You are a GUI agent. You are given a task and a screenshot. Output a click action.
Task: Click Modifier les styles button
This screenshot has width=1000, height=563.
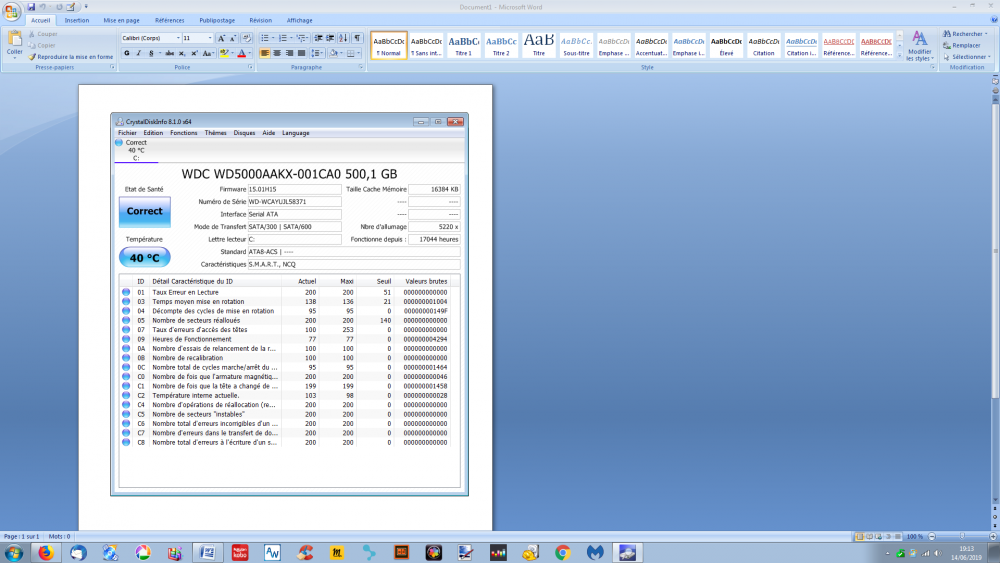click(x=919, y=45)
